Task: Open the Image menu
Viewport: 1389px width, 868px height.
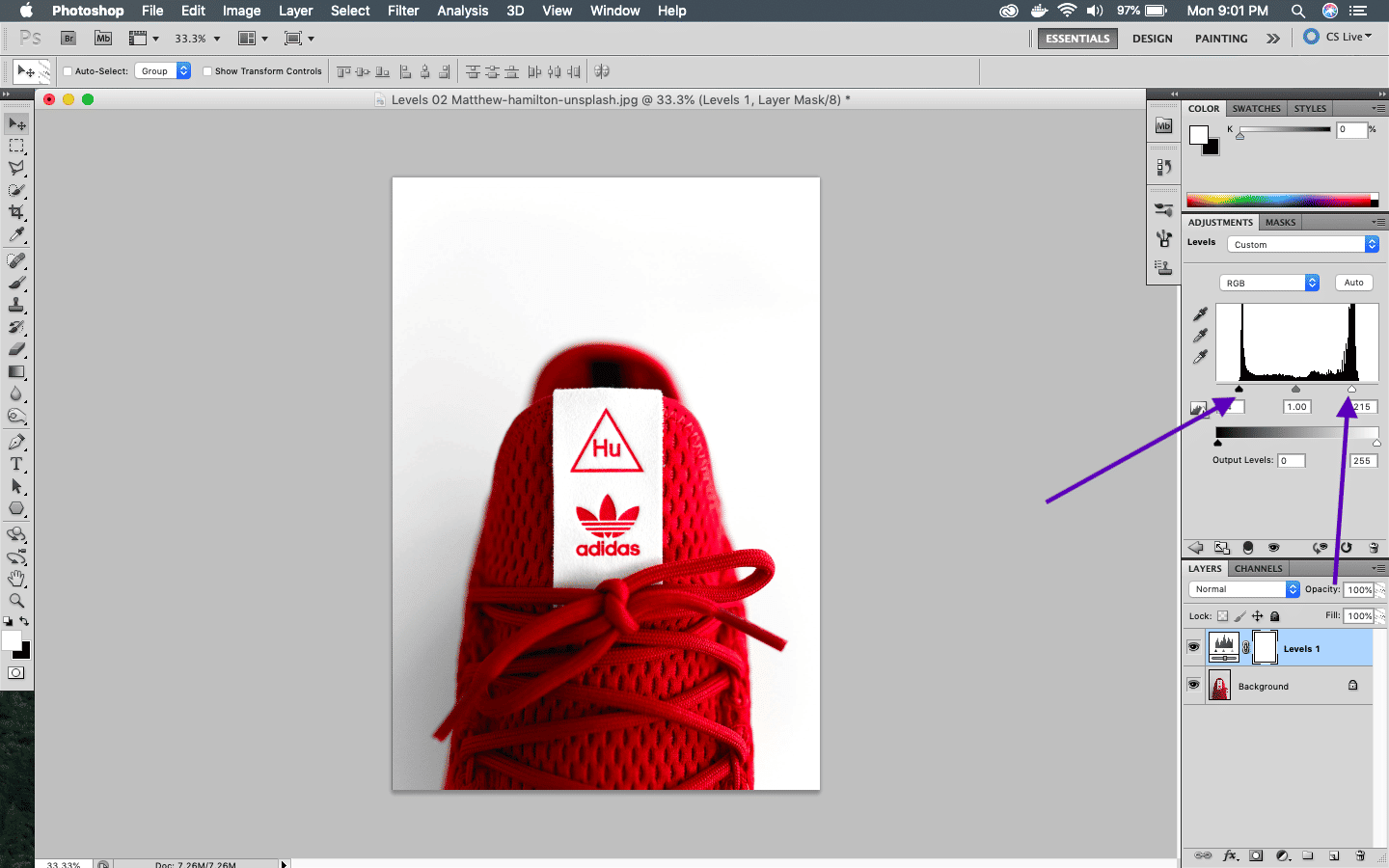Action: click(241, 11)
